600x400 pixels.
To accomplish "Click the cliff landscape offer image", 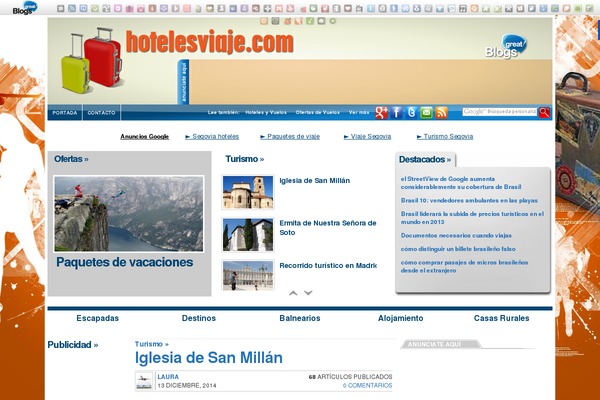I will pyautogui.click(x=129, y=214).
